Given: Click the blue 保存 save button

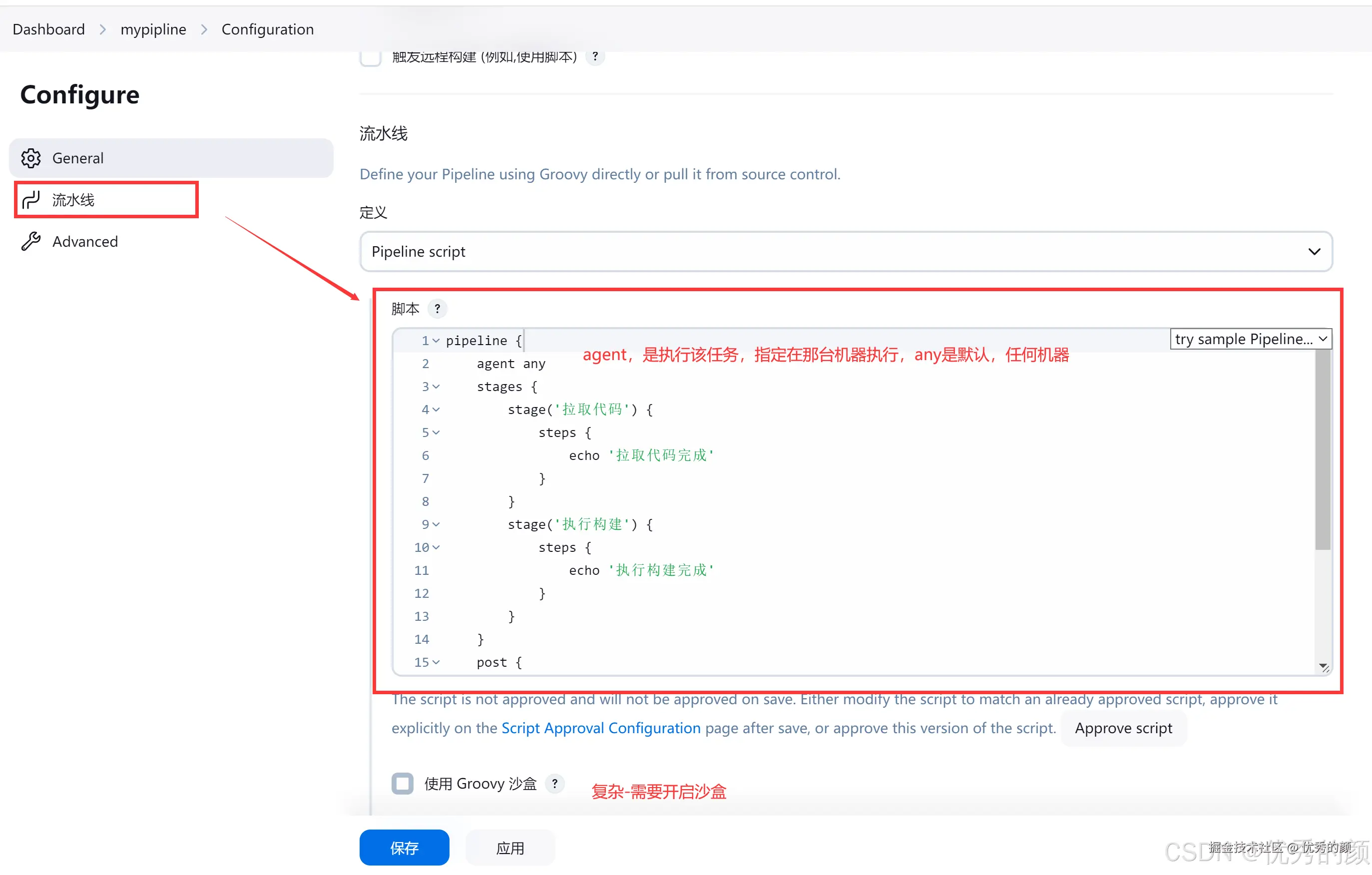Looking at the screenshot, I should tap(404, 848).
